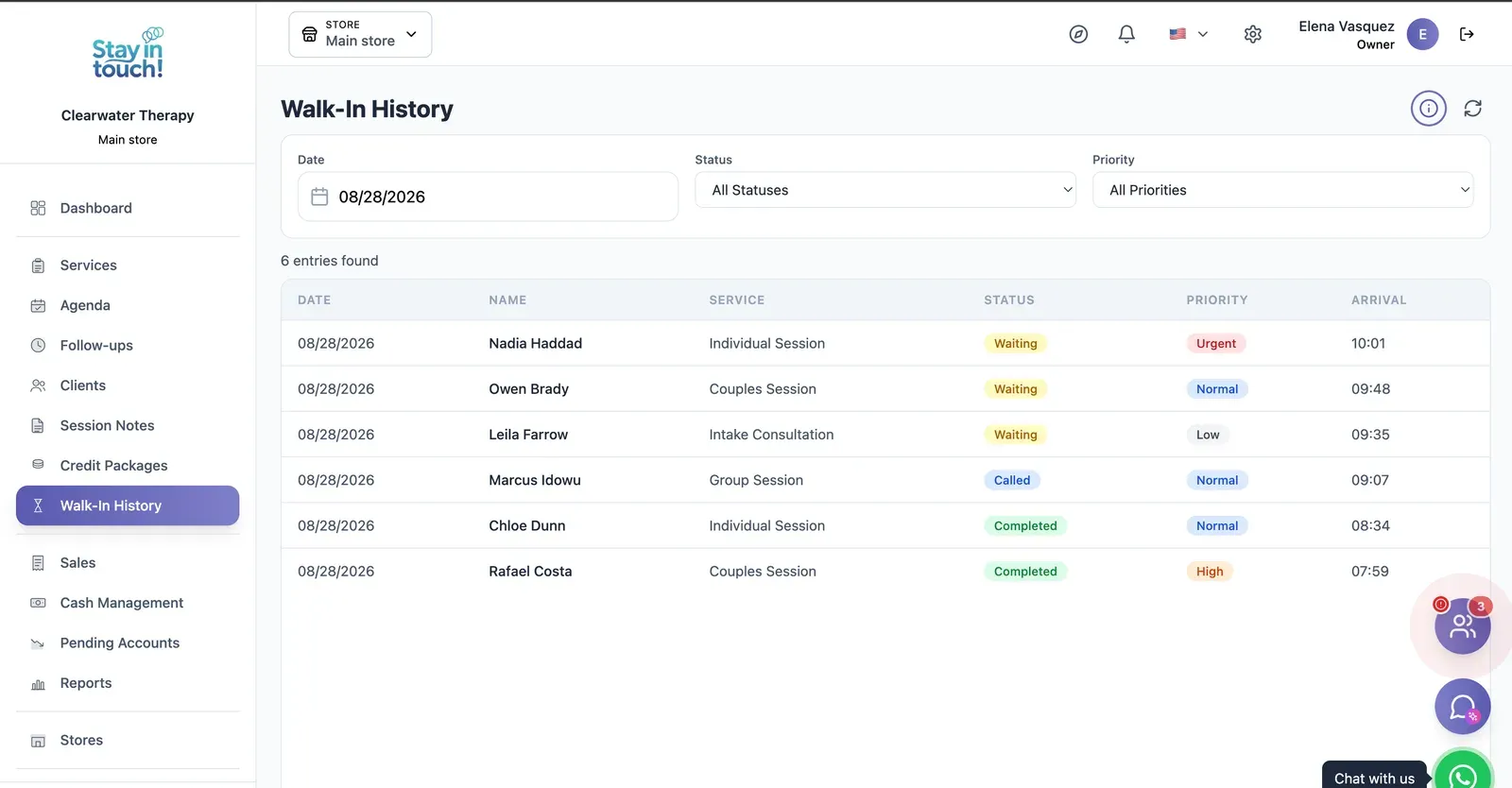Viewport: 1512px width, 788px height.
Task: Click the Elena Vasquez avatar
Action: pyautogui.click(x=1422, y=34)
